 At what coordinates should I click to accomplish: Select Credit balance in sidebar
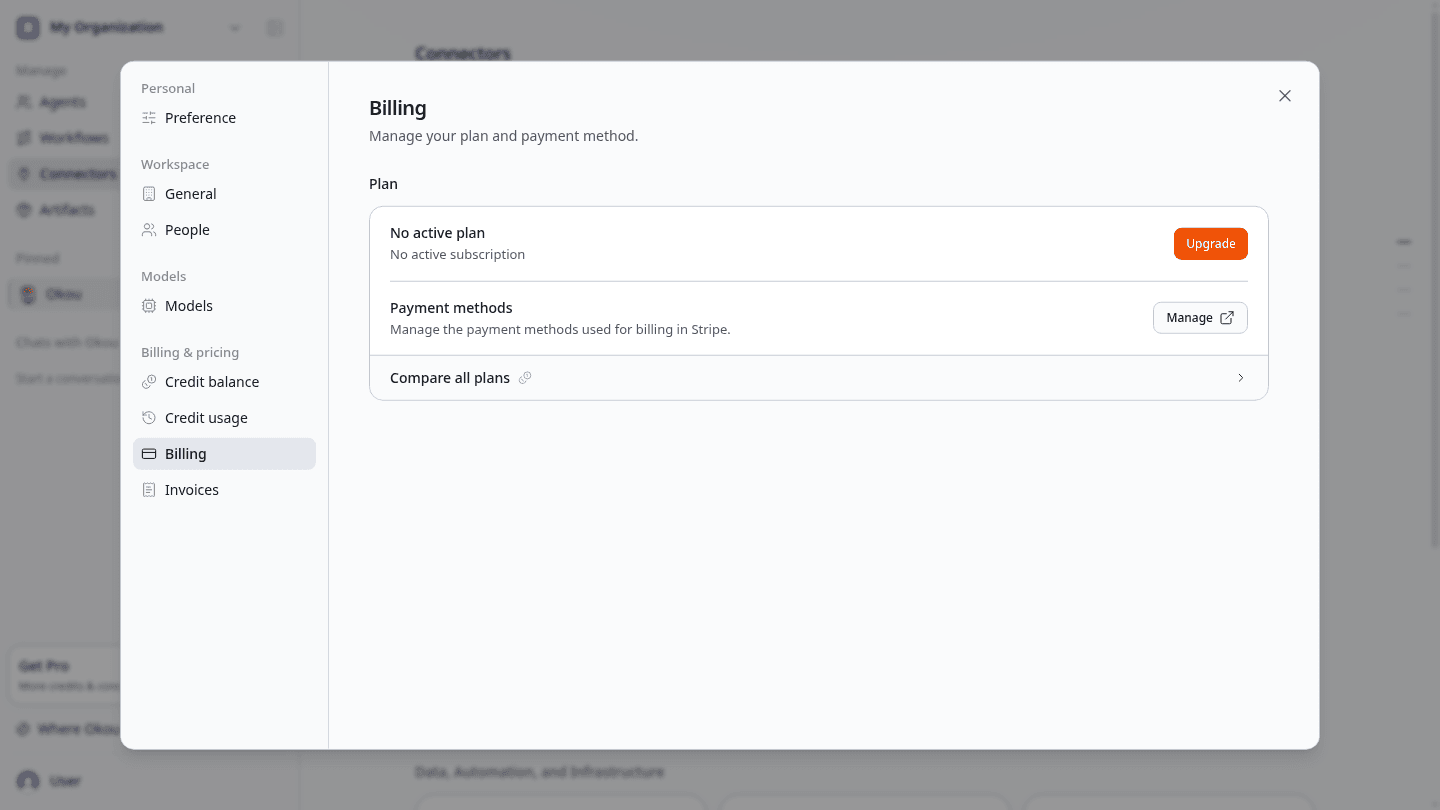(224, 382)
